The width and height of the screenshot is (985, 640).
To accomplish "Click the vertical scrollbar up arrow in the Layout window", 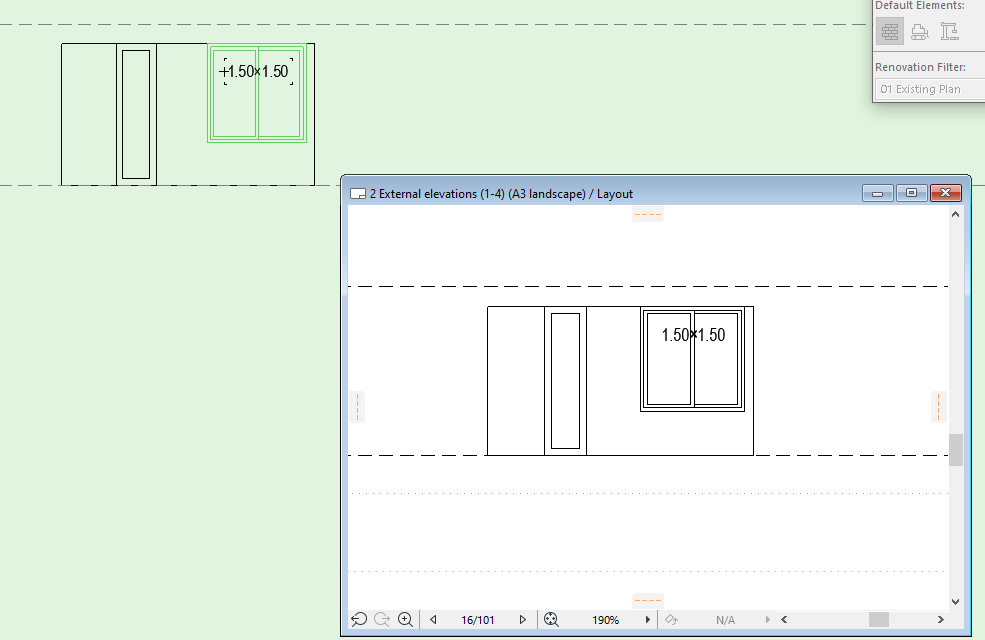I will 955,214.
